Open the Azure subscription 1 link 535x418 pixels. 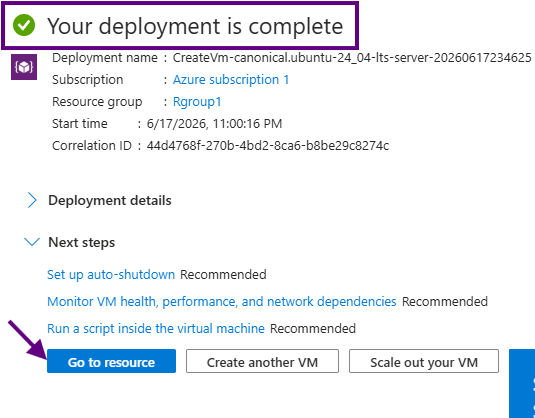pyautogui.click(x=231, y=80)
